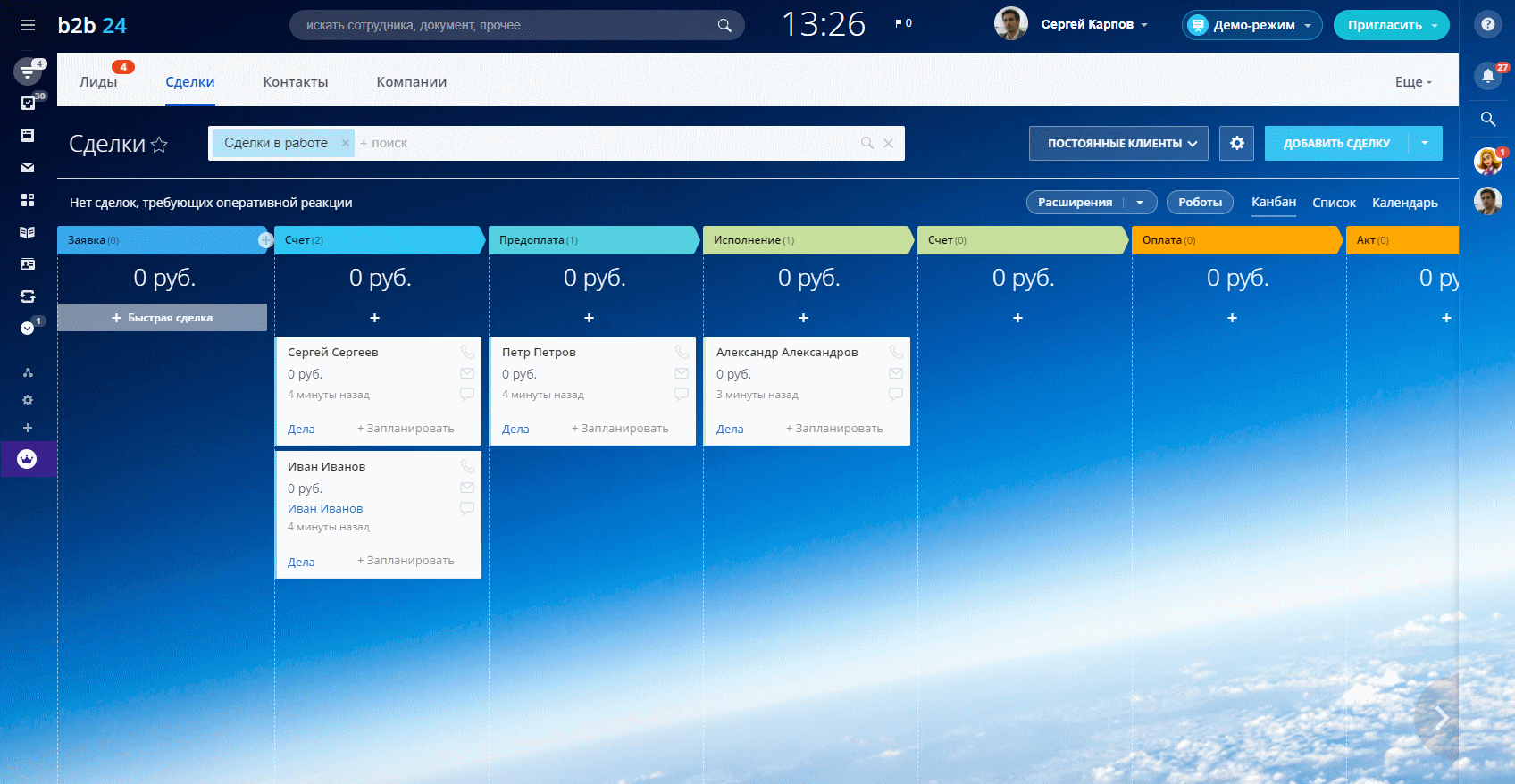
Task: Open the calendar icon in the left sidebar
Action: coord(28,135)
